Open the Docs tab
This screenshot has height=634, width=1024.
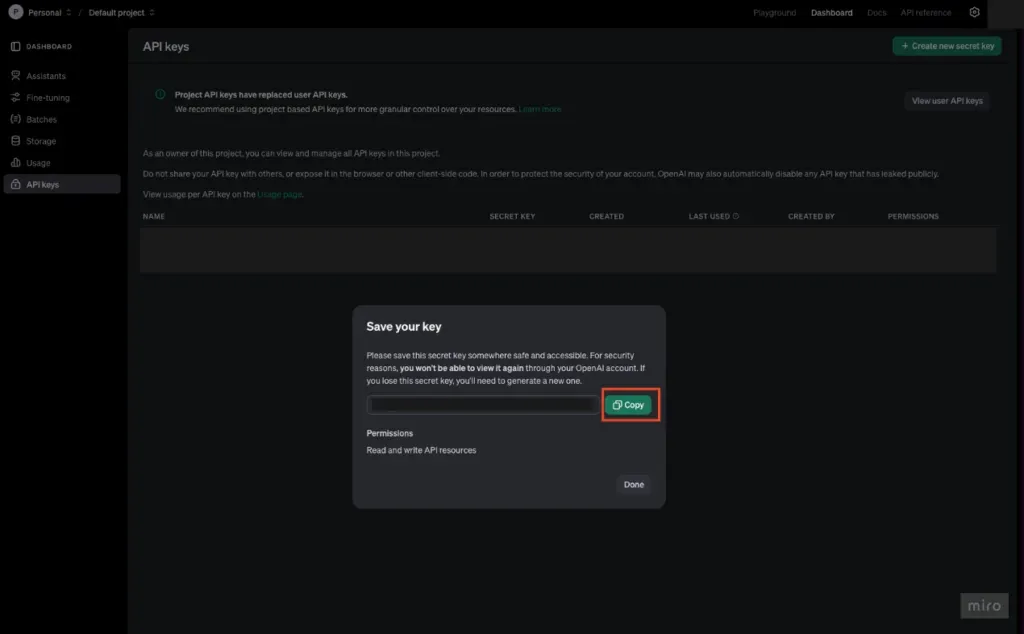tap(876, 13)
